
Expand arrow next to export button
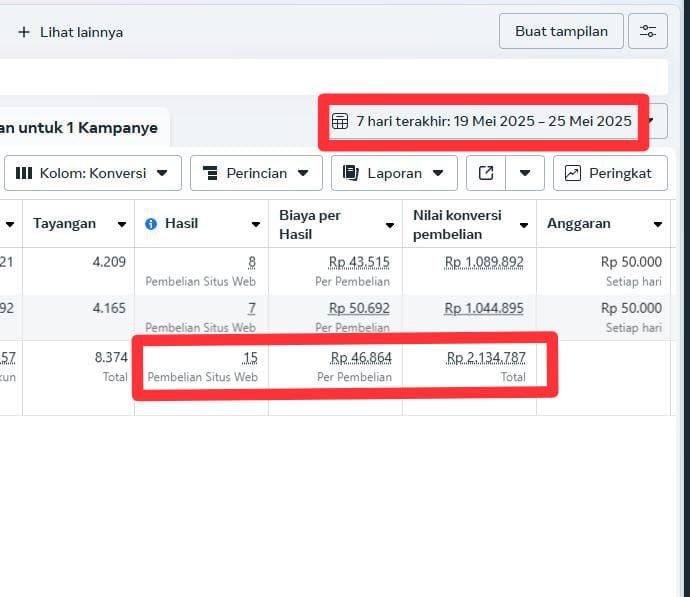[x=525, y=173]
